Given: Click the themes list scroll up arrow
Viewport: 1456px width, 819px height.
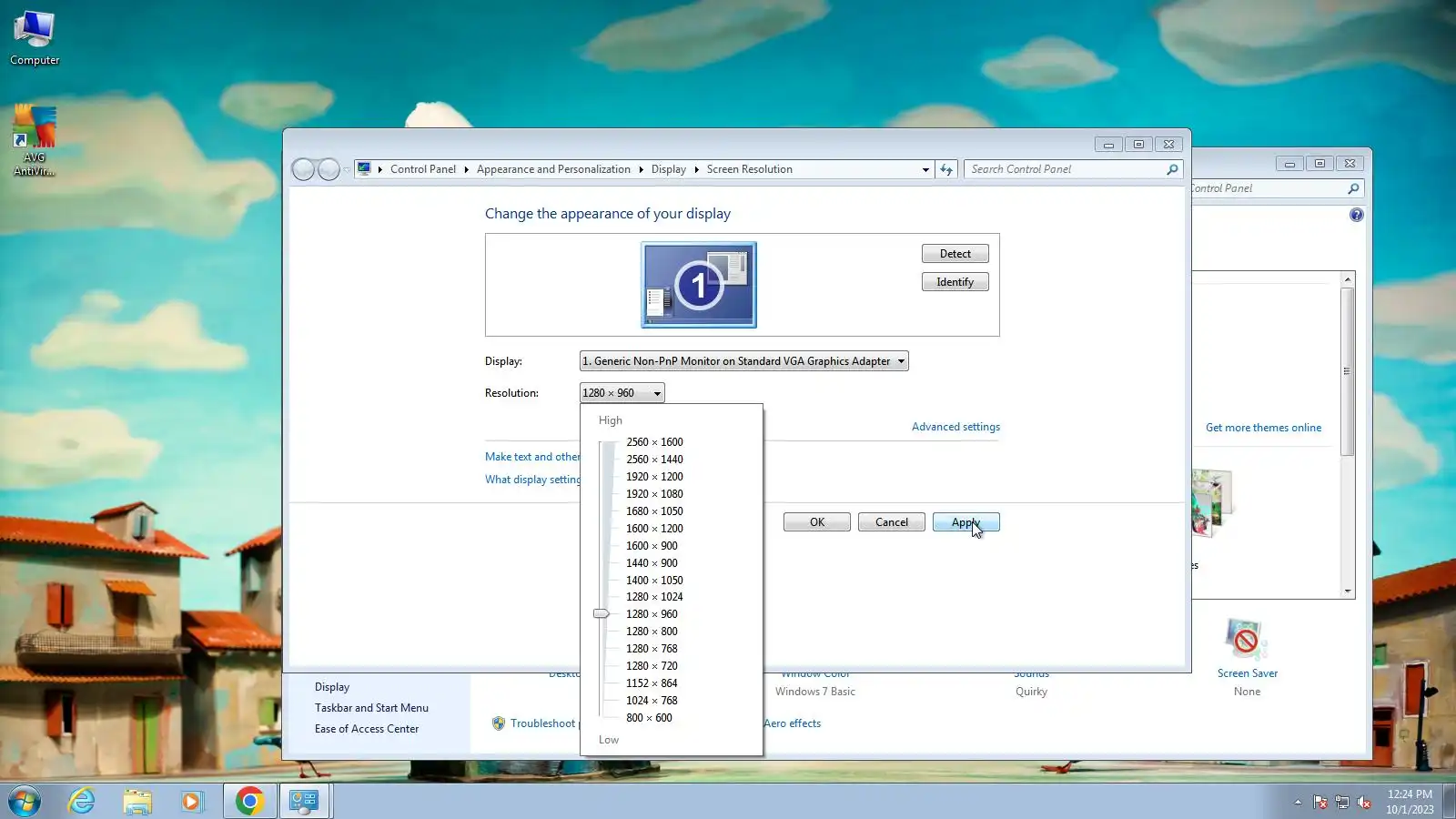Looking at the screenshot, I should (x=1348, y=279).
